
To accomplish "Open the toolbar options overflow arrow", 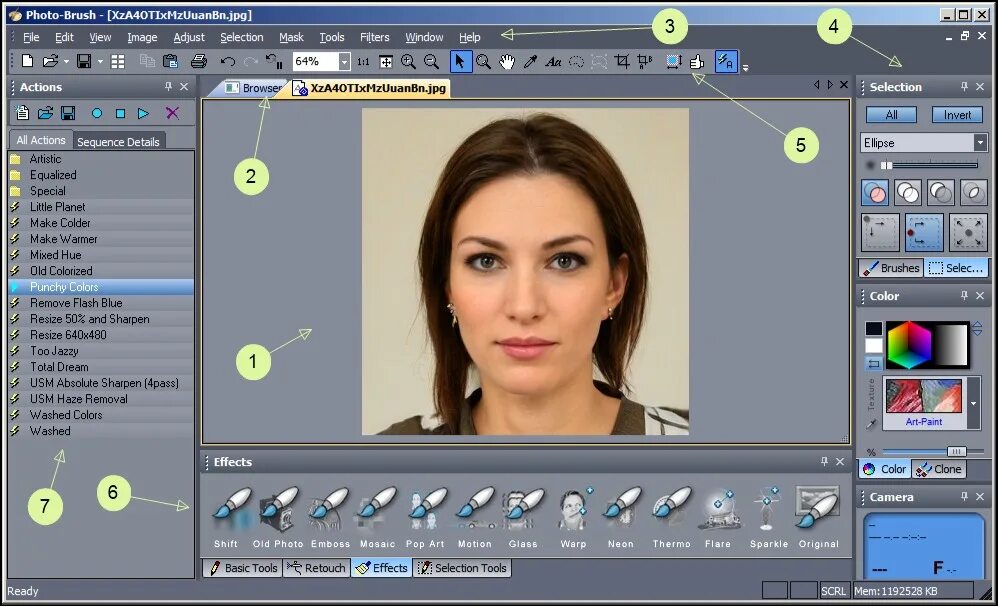I will click(x=745, y=67).
